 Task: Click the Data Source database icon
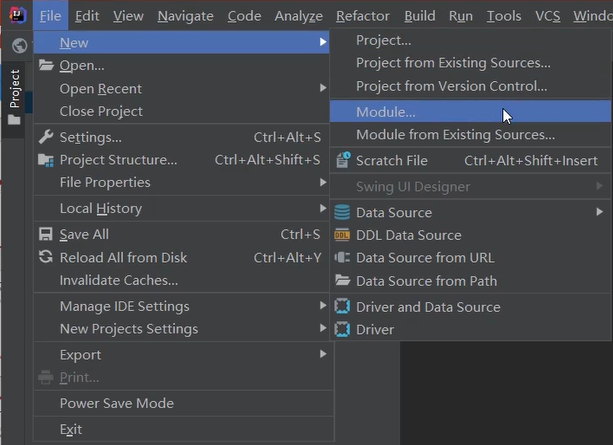[x=342, y=212]
